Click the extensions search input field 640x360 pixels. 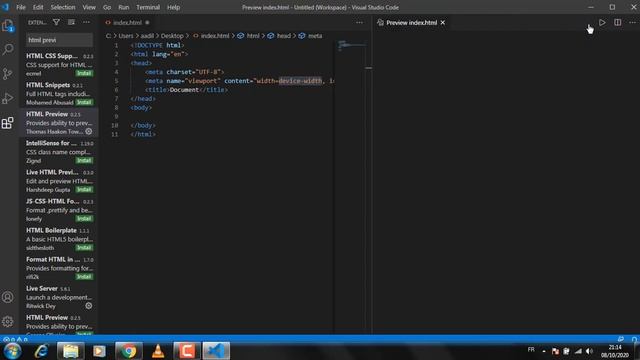tap(60, 40)
